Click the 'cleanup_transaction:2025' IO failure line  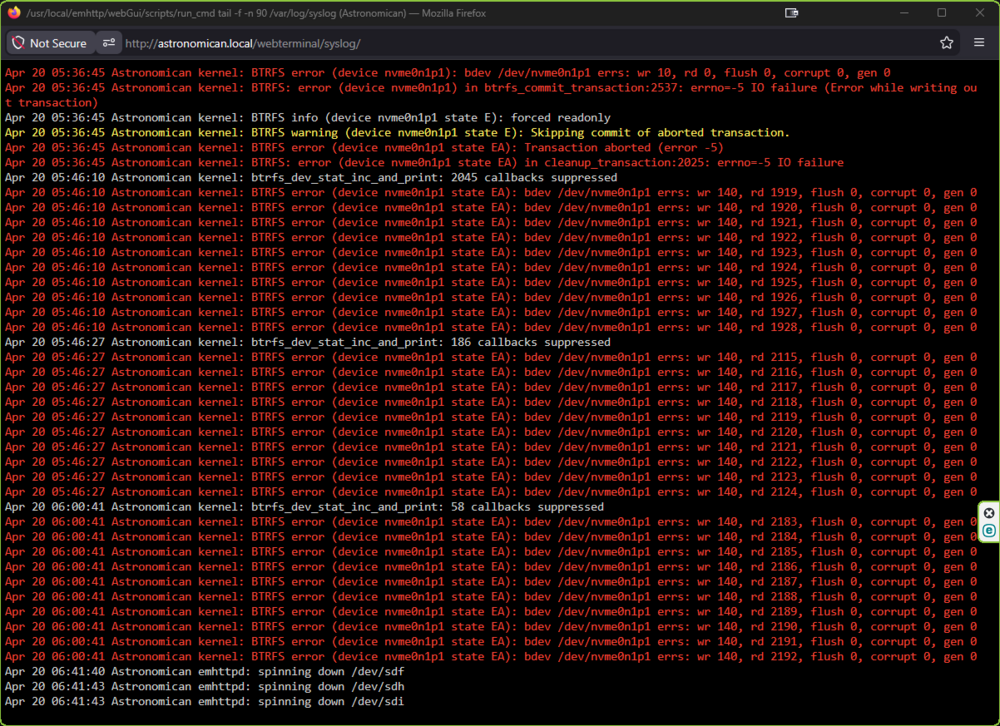(424, 163)
